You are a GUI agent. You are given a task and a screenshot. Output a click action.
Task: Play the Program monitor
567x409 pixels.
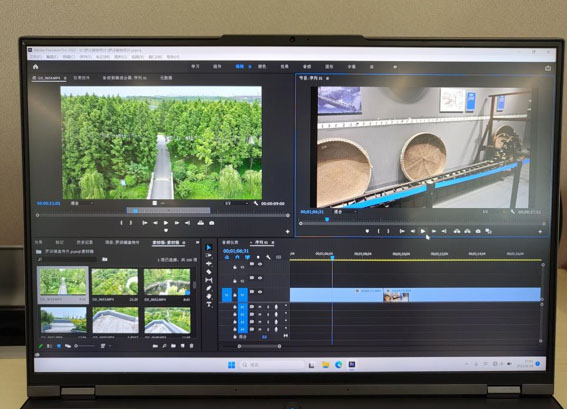point(423,231)
